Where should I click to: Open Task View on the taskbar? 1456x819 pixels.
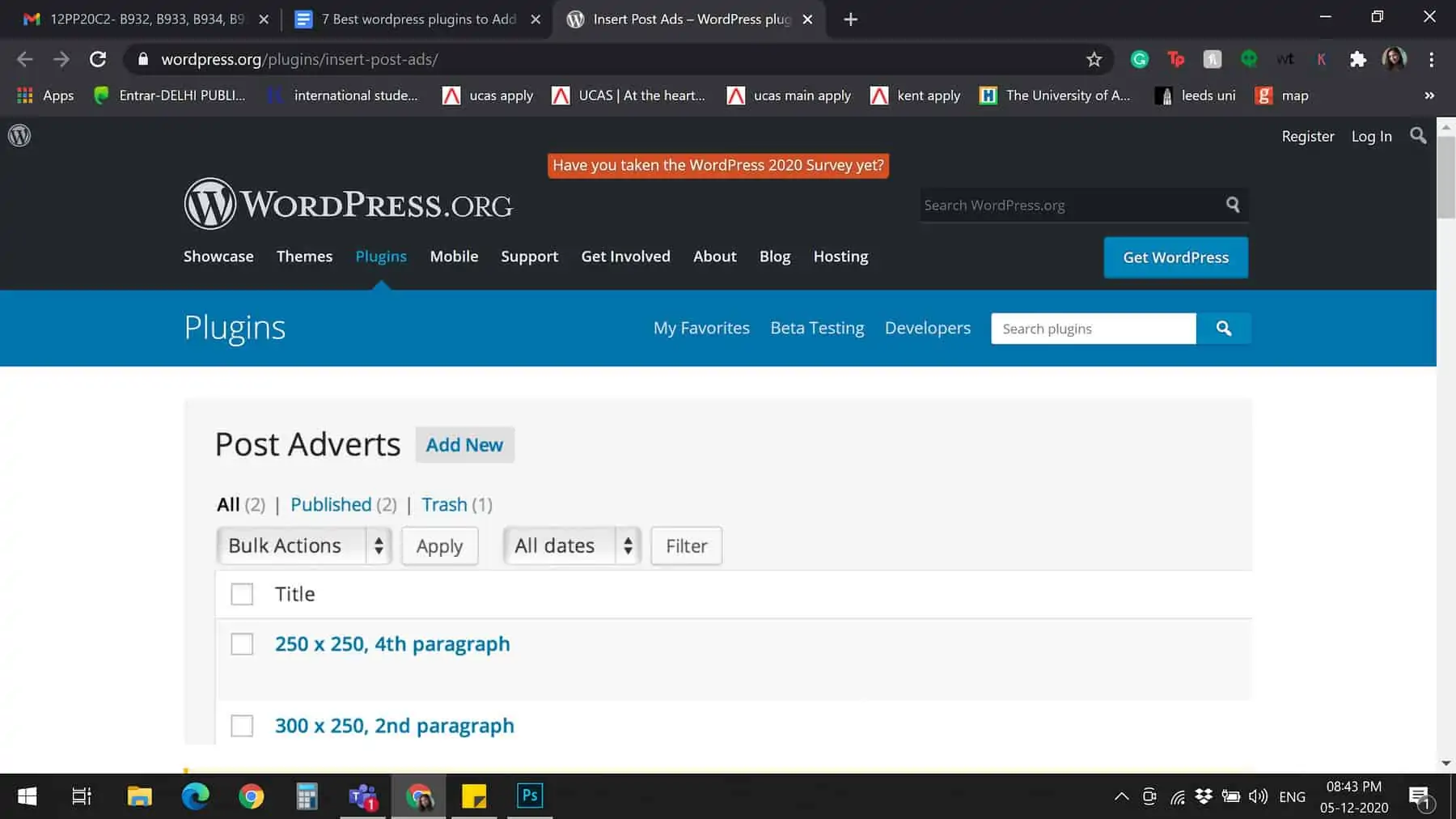[x=82, y=796]
